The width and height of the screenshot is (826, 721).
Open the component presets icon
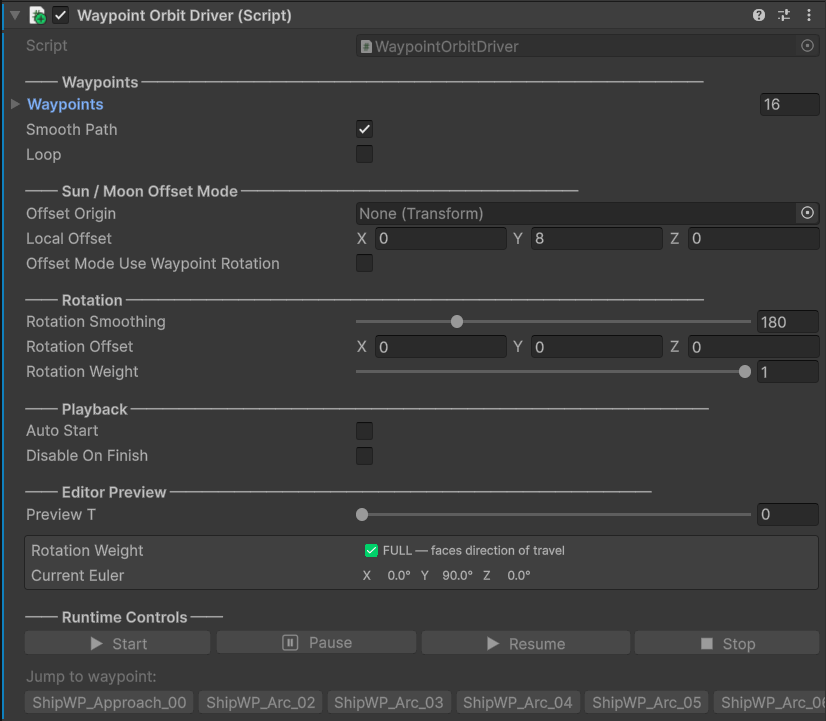click(784, 15)
